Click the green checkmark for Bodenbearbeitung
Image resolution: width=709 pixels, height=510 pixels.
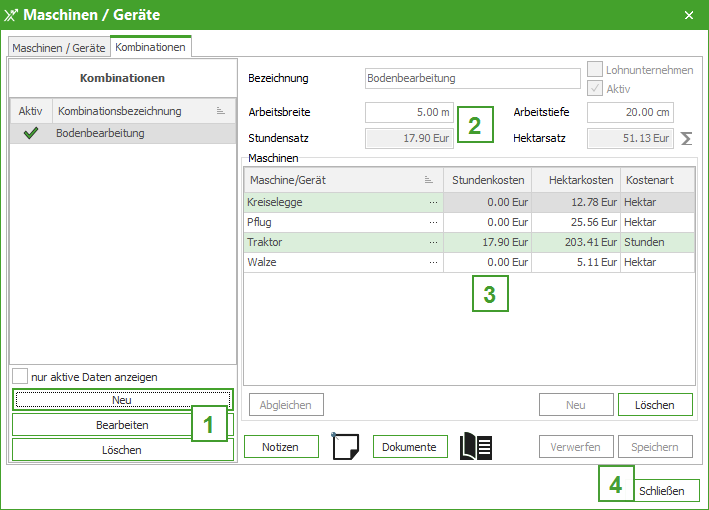point(30,133)
